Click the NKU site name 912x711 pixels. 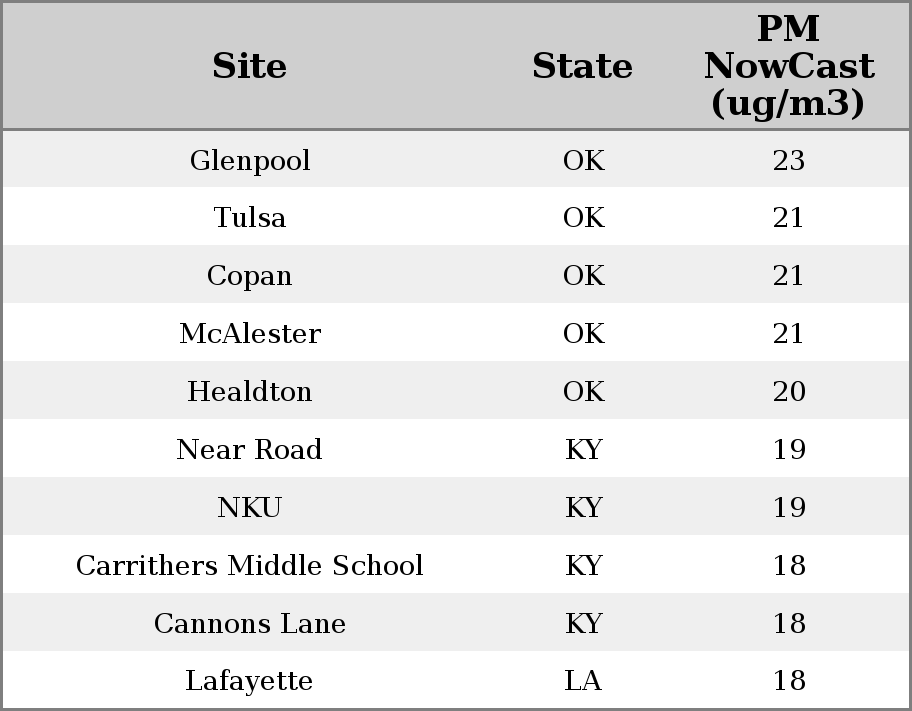(249, 508)
